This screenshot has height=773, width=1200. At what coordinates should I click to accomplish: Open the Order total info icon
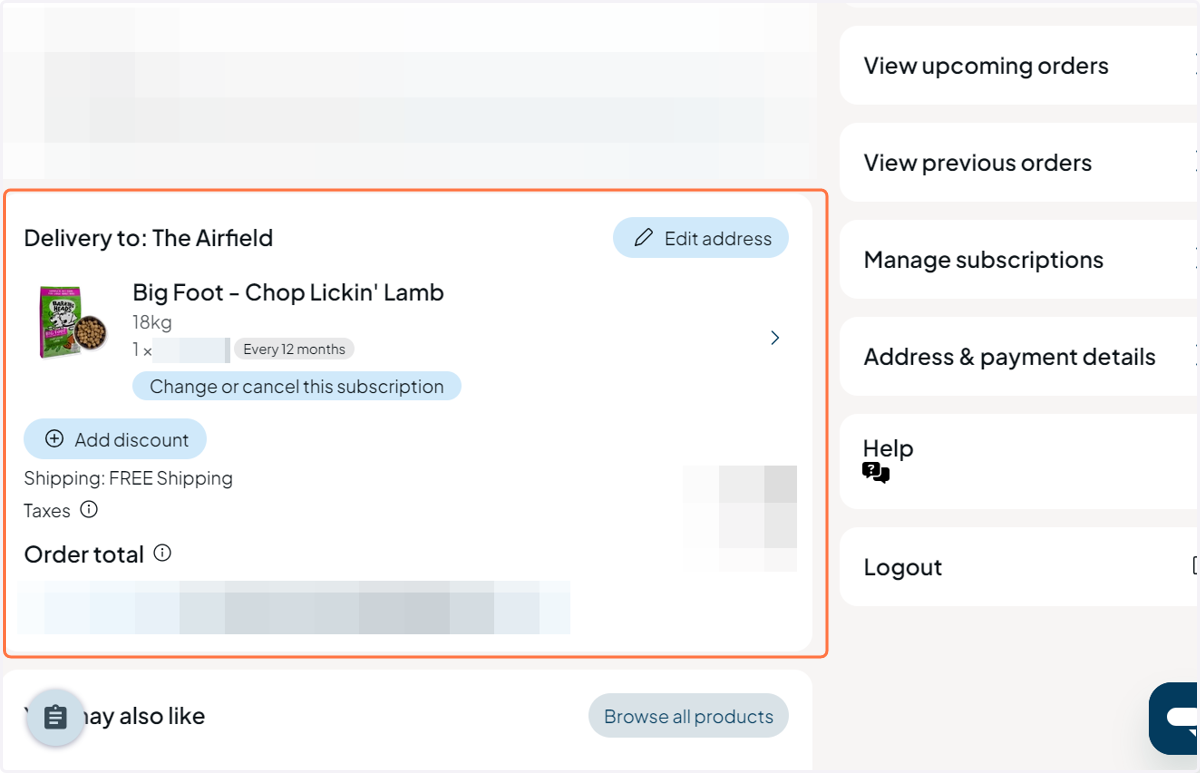pyautogui.click(x=162, y=553)
